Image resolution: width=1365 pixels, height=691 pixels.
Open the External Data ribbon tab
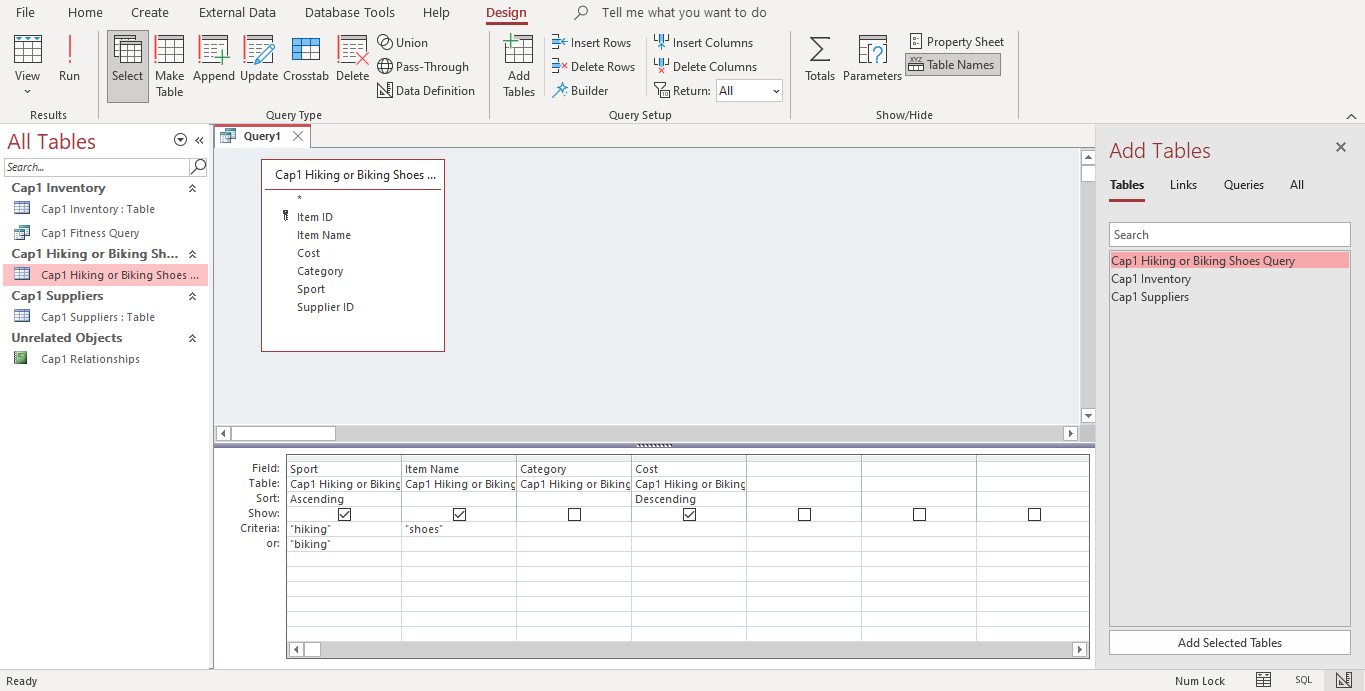pos(237,12)
